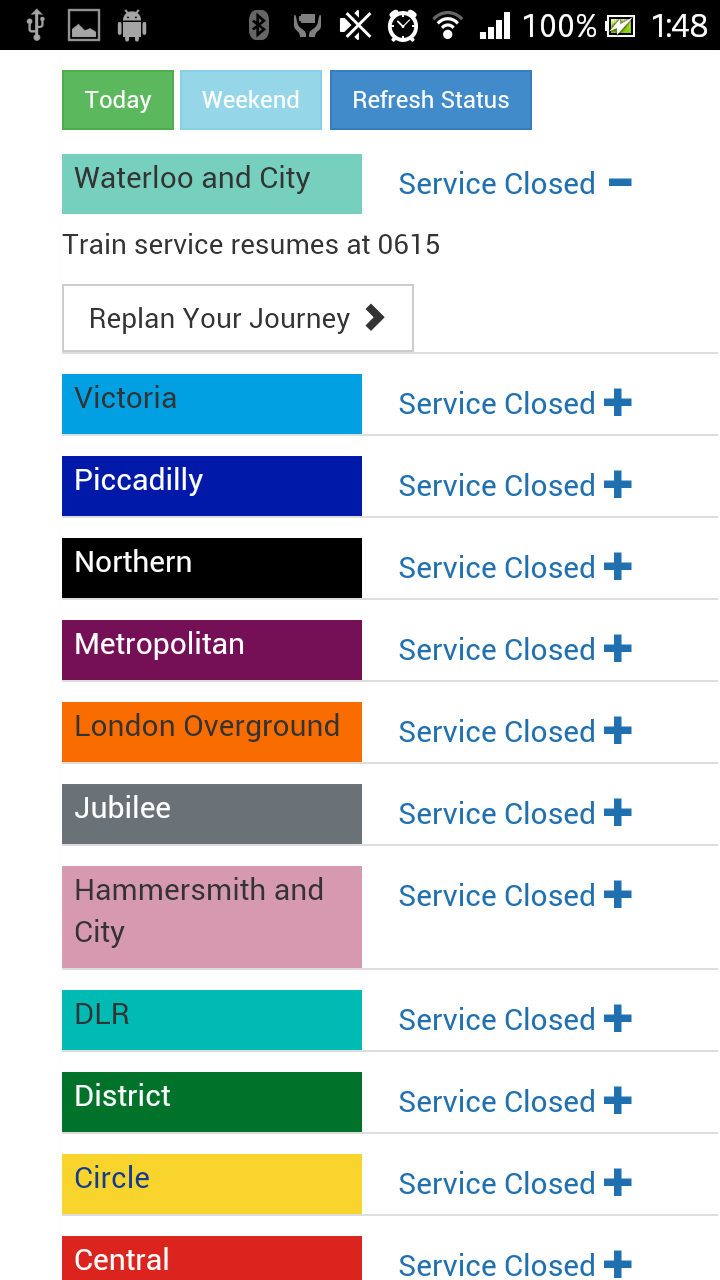Click the Service Closed link for Metropolitan
The height and width of the screenshot is (1280, 720).
497,649
